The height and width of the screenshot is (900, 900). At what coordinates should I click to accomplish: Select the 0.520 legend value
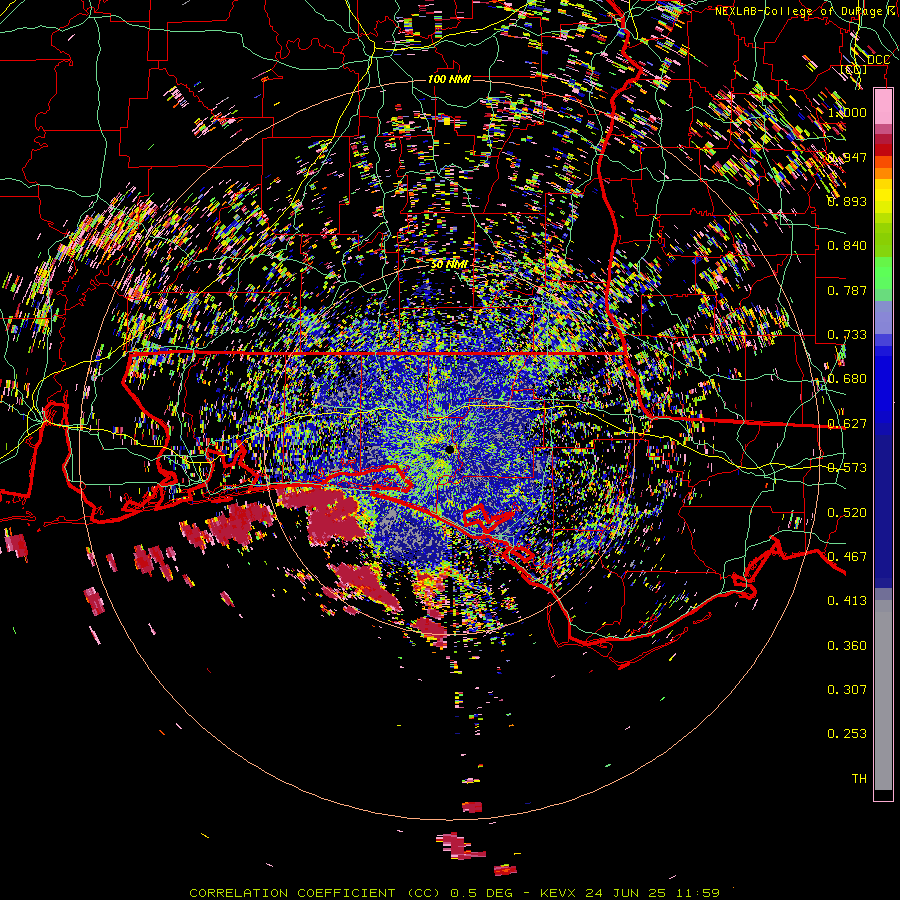pos(847,513)
